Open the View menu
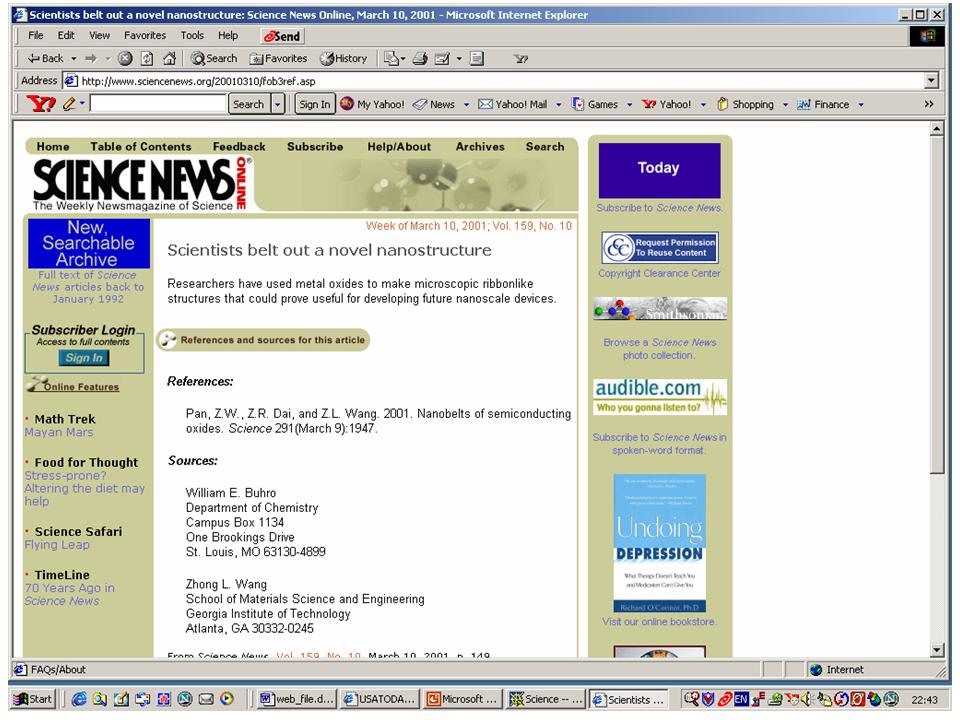 99,36
